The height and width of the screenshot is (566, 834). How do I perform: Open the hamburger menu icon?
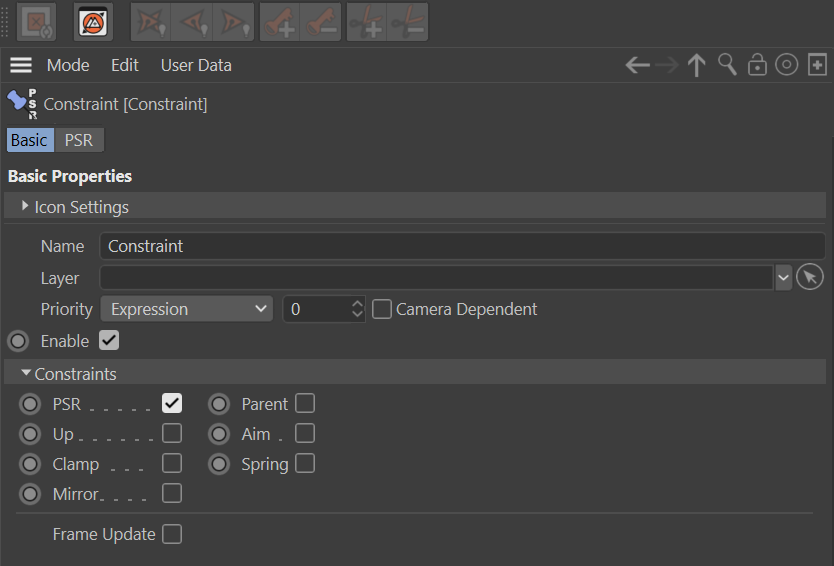click(x=21, y=66)
